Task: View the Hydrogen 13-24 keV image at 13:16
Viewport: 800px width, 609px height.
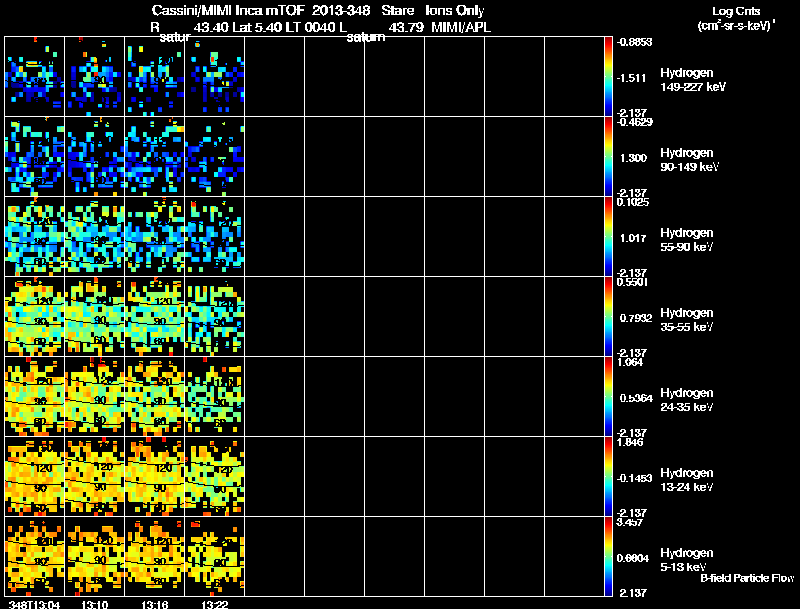Action: click(155, 477)
